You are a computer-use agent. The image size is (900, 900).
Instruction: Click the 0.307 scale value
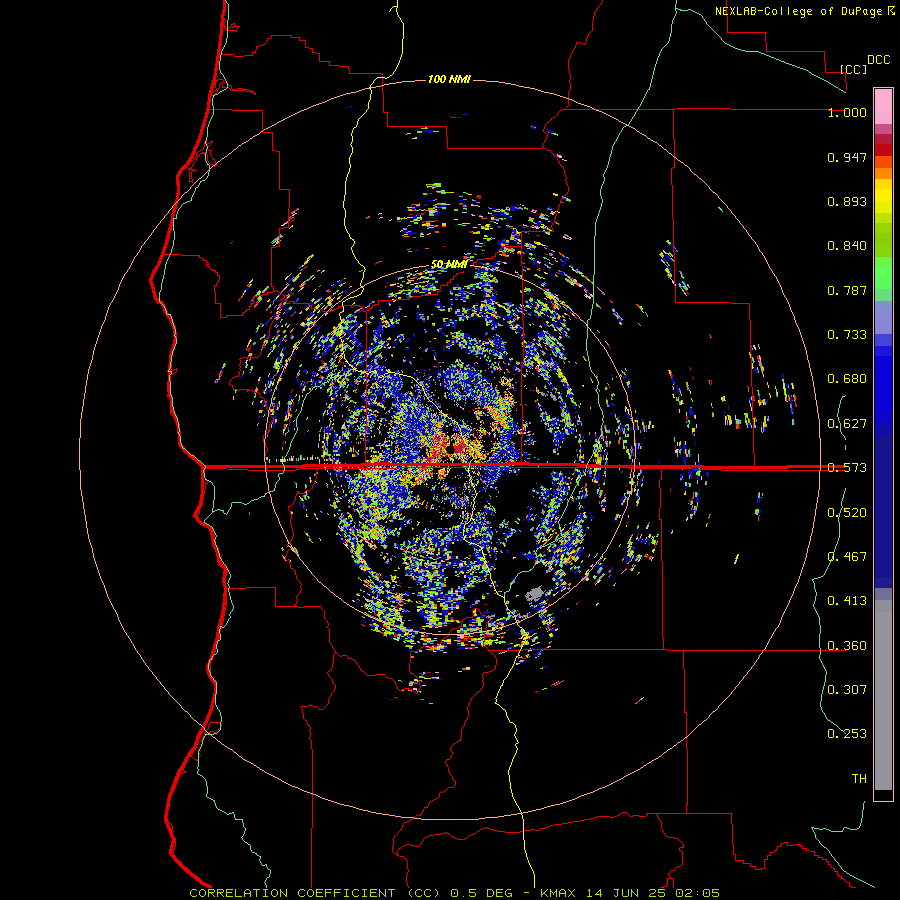(847, 690)
